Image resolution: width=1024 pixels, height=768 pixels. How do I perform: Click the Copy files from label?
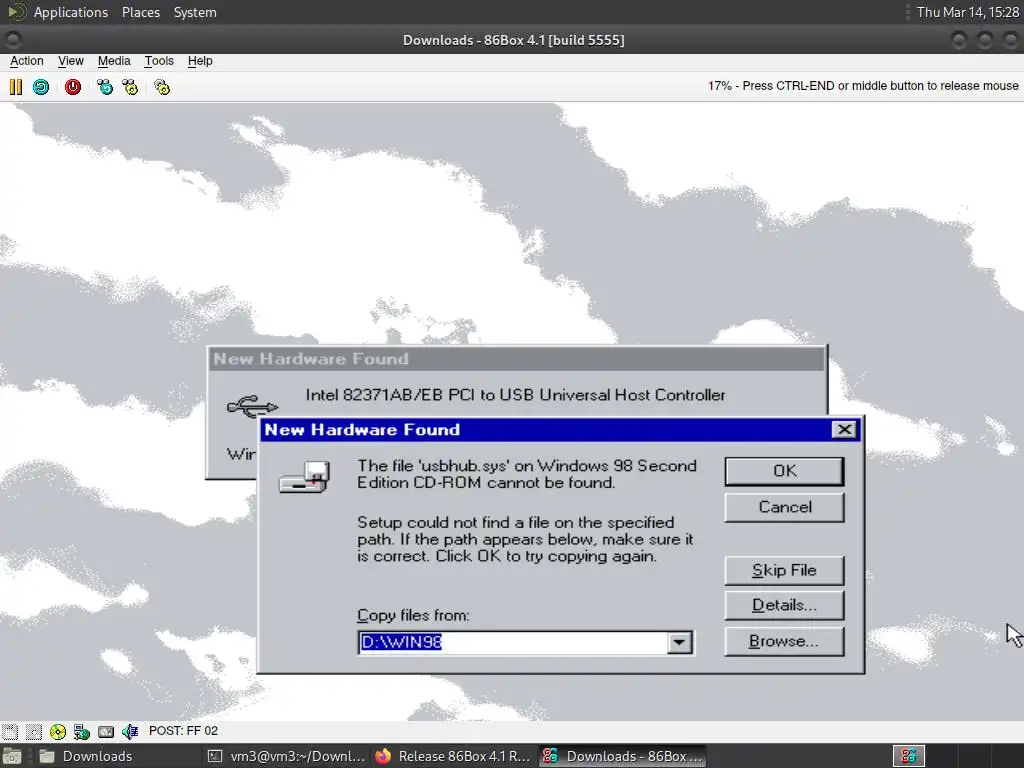coord(413,615)
